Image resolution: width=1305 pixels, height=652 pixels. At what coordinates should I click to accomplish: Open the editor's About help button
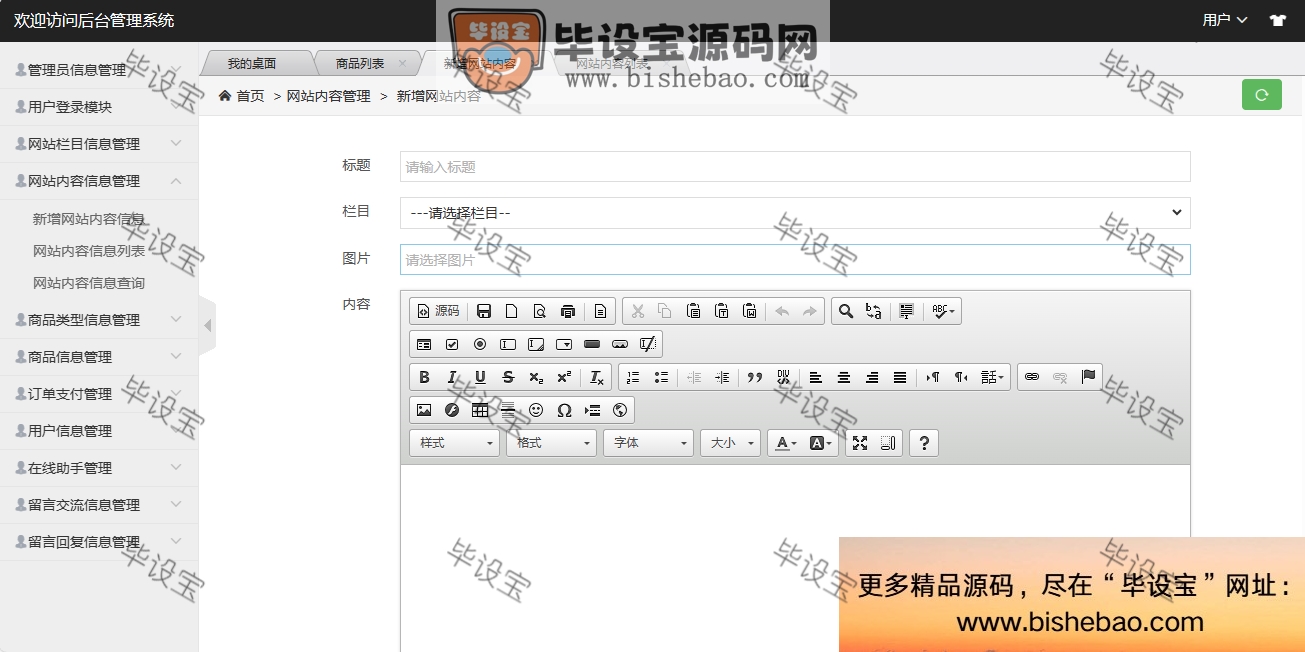[x=924, y=443]
